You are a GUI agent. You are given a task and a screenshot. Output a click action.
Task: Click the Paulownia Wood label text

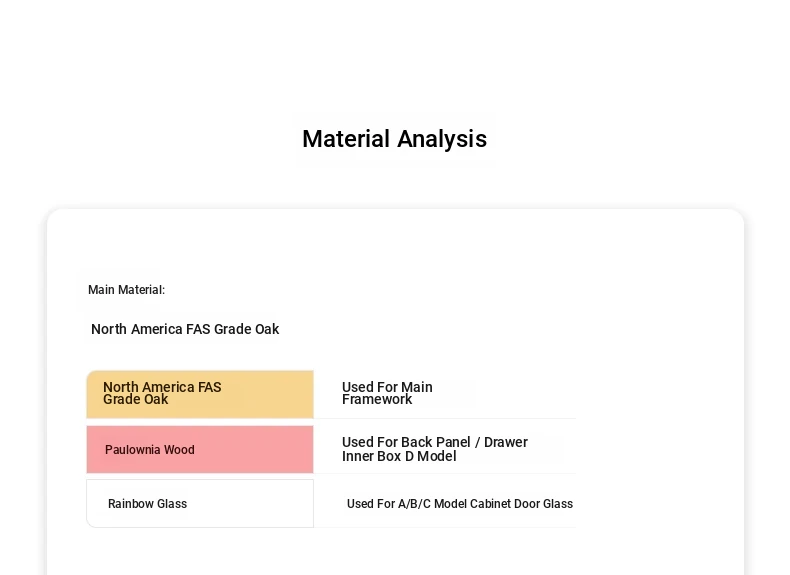[150, 450]
